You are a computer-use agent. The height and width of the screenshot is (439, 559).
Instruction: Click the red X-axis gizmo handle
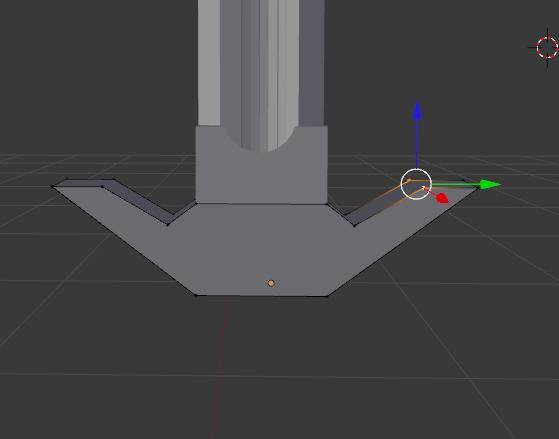point(442,198)
